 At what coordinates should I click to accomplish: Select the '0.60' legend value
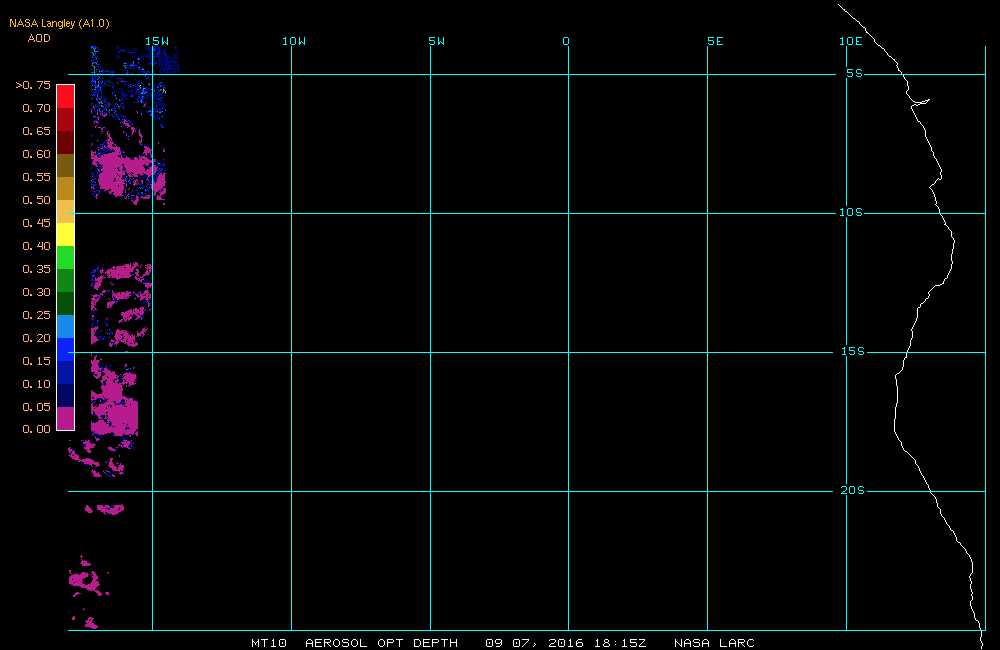click(x=36, y=154)
